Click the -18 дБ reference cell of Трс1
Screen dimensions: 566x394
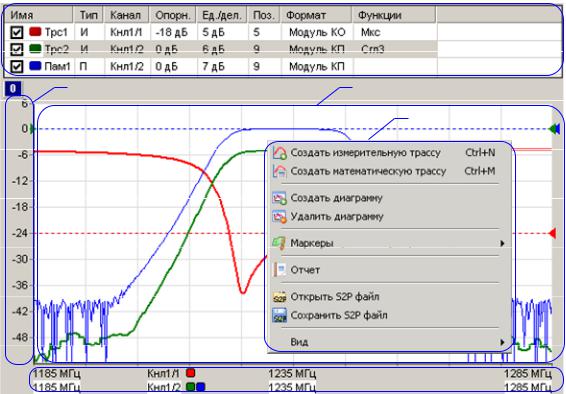point(172,32)
